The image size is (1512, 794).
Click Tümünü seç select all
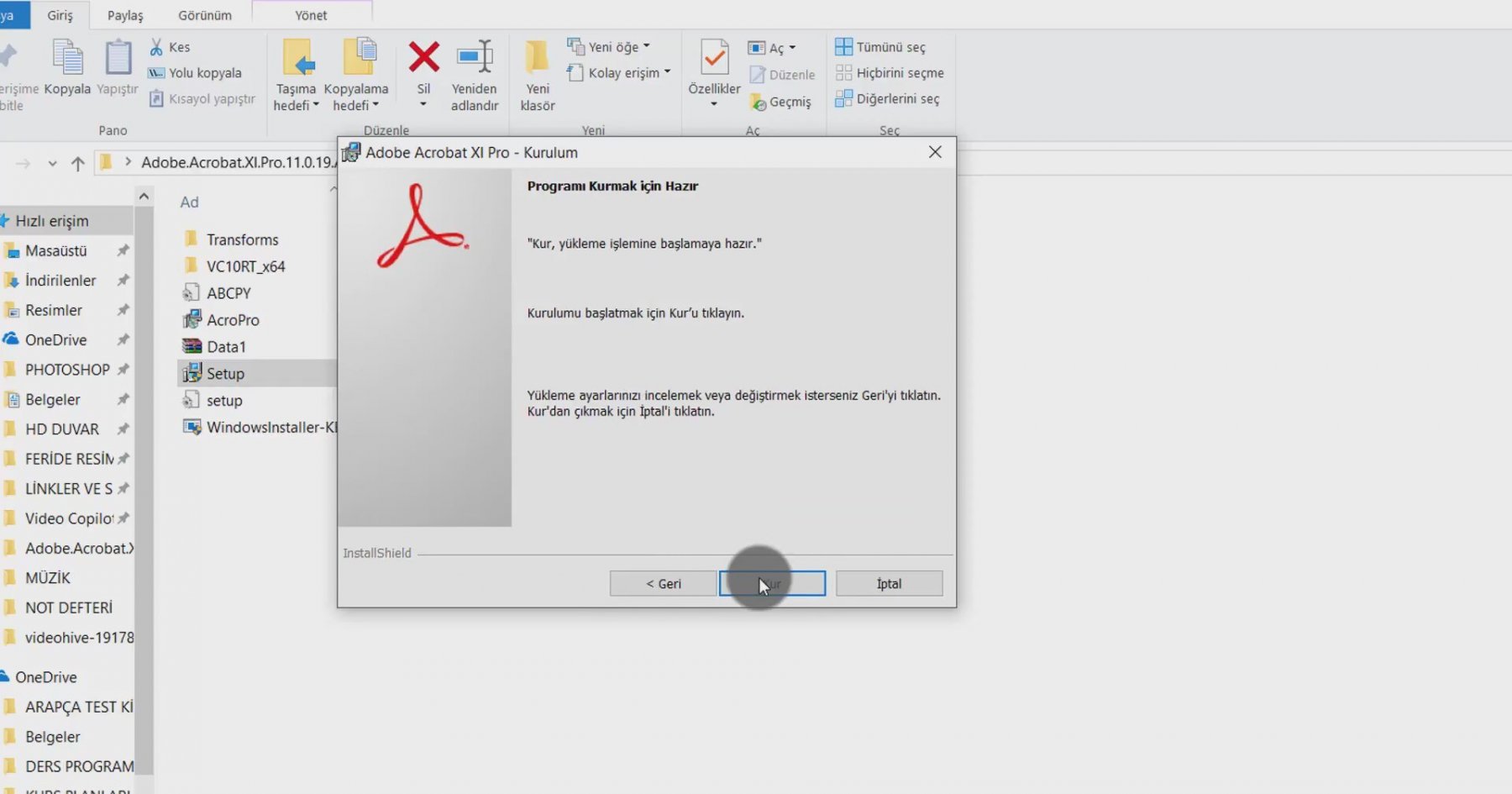point(880,47)
